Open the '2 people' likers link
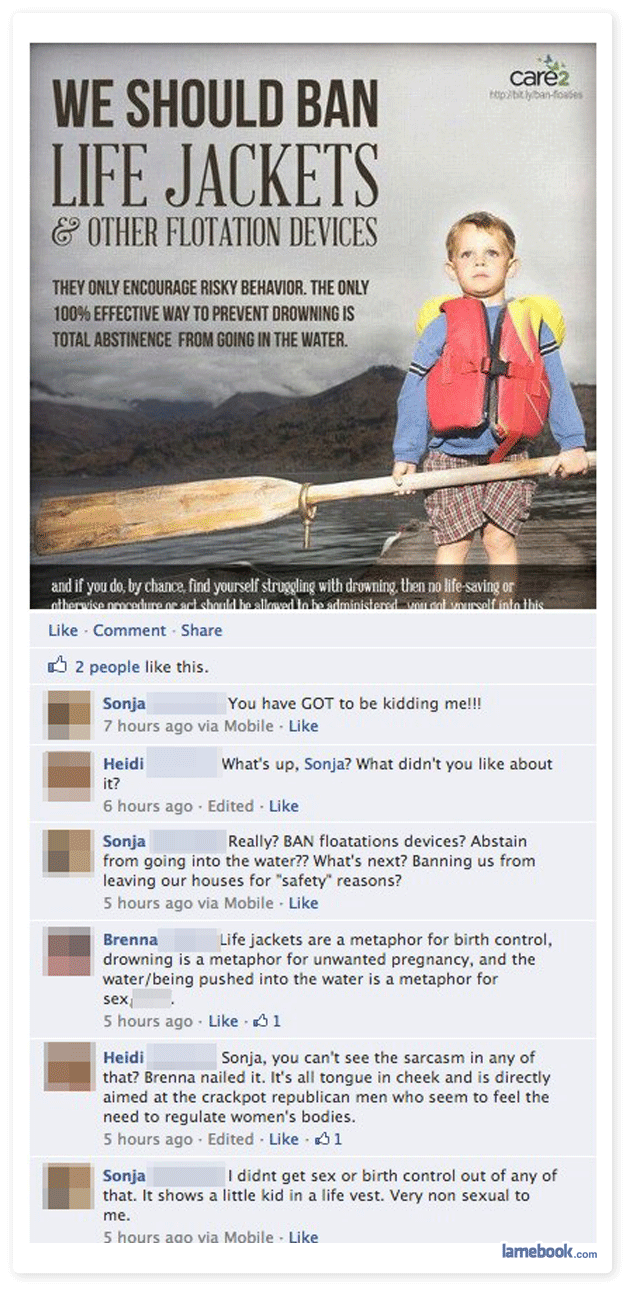The image size is (630, 1291). [107, 667]
